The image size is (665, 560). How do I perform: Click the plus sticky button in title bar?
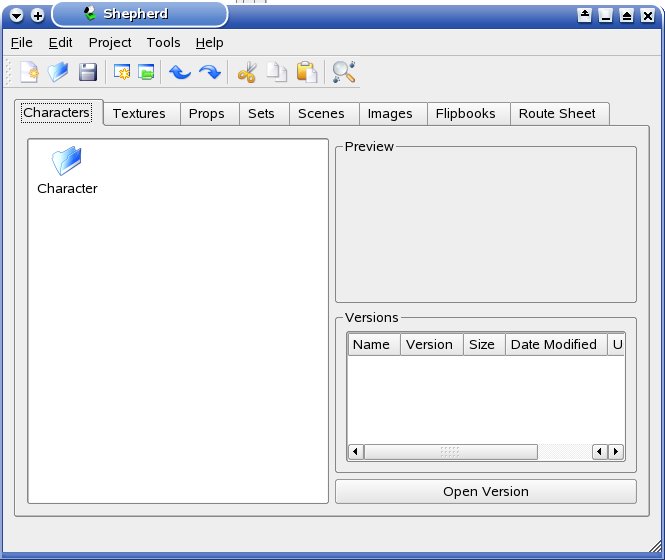[x=38, y=16]
